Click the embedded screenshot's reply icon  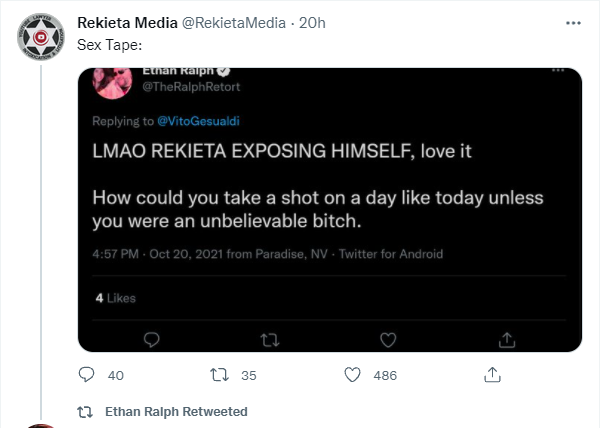(x=152, y=339)
